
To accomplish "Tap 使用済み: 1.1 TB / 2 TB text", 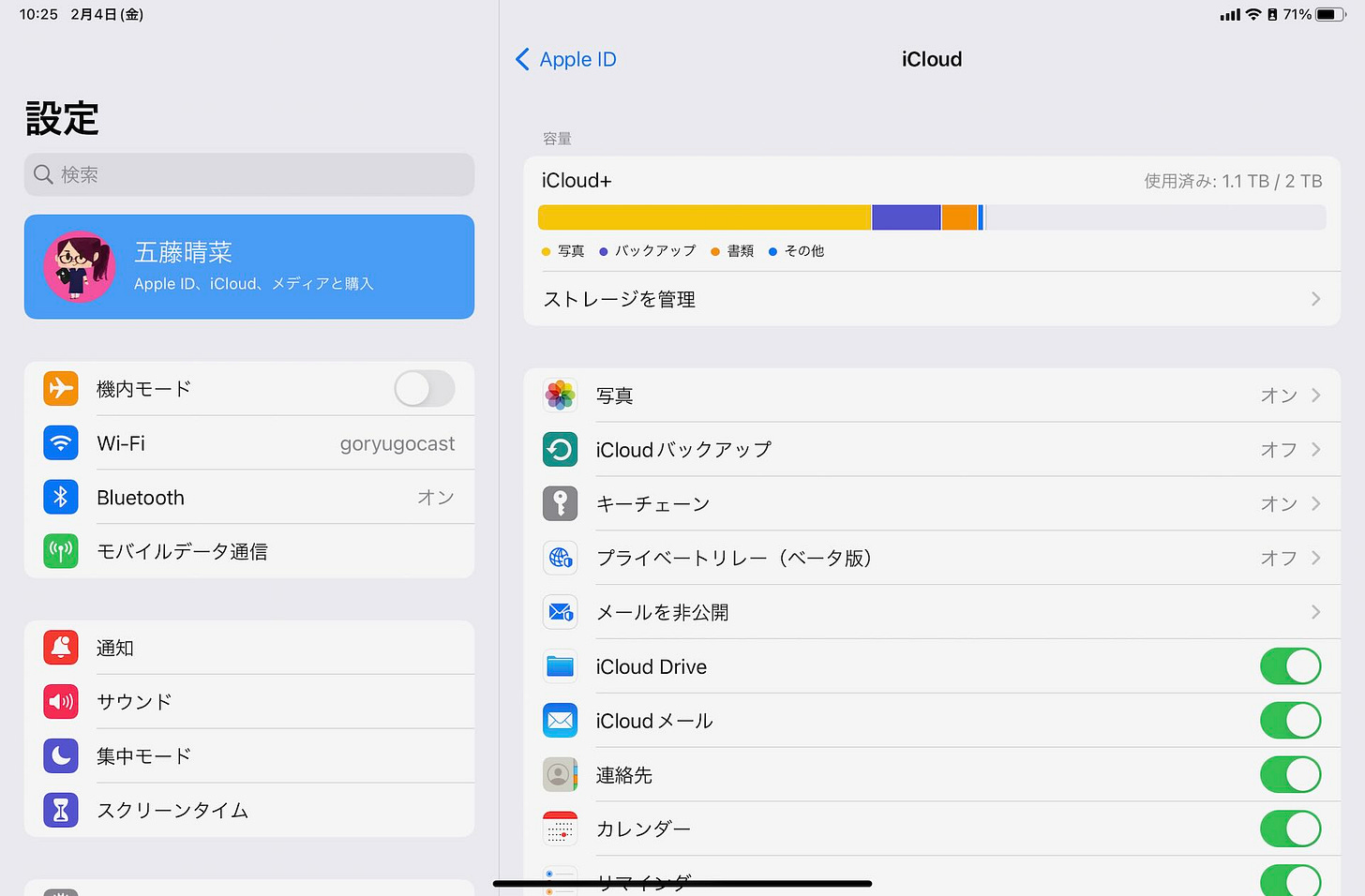I will click(x=1233, y=181).
